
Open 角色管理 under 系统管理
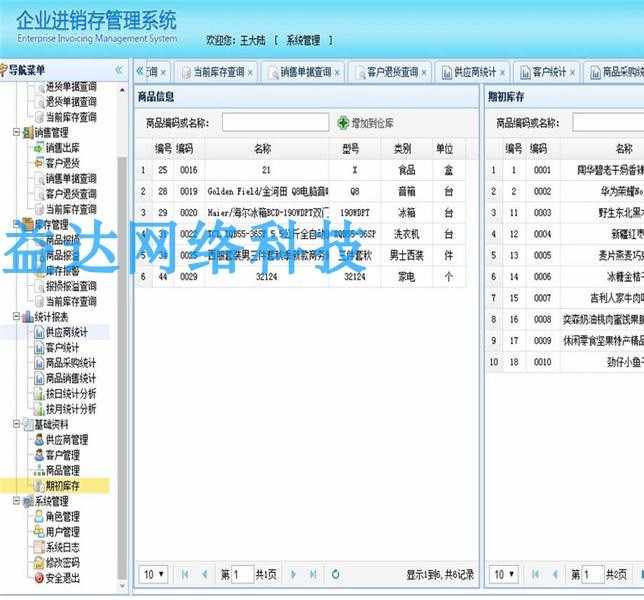(x=62, y=517)
